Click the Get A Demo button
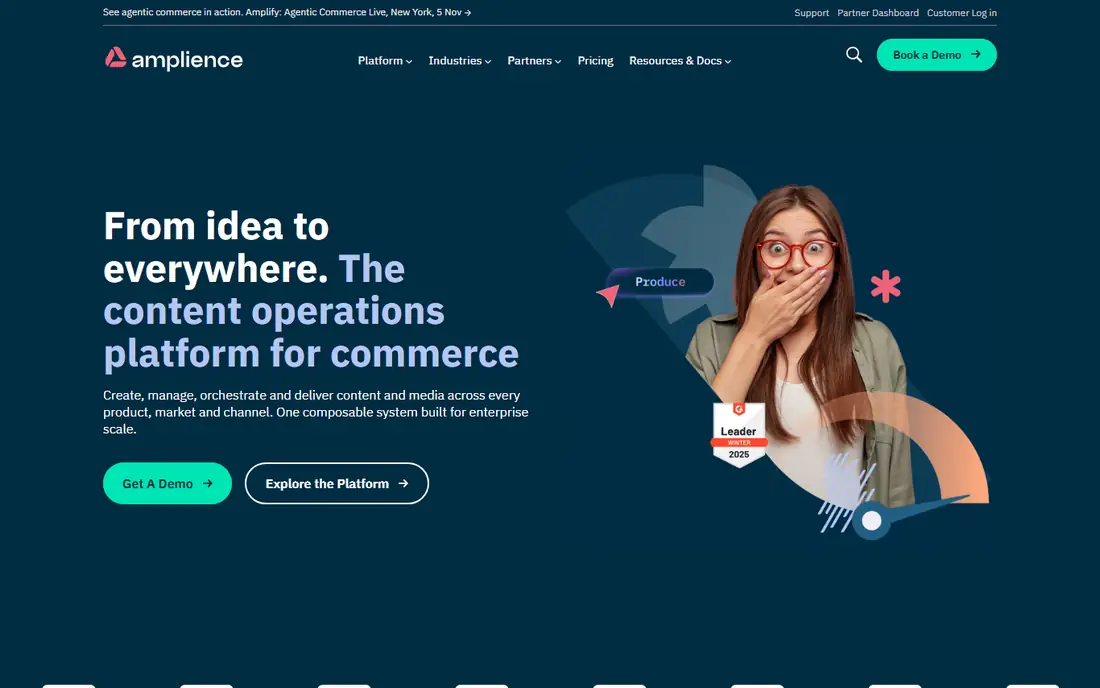 (x=167, y=483)
